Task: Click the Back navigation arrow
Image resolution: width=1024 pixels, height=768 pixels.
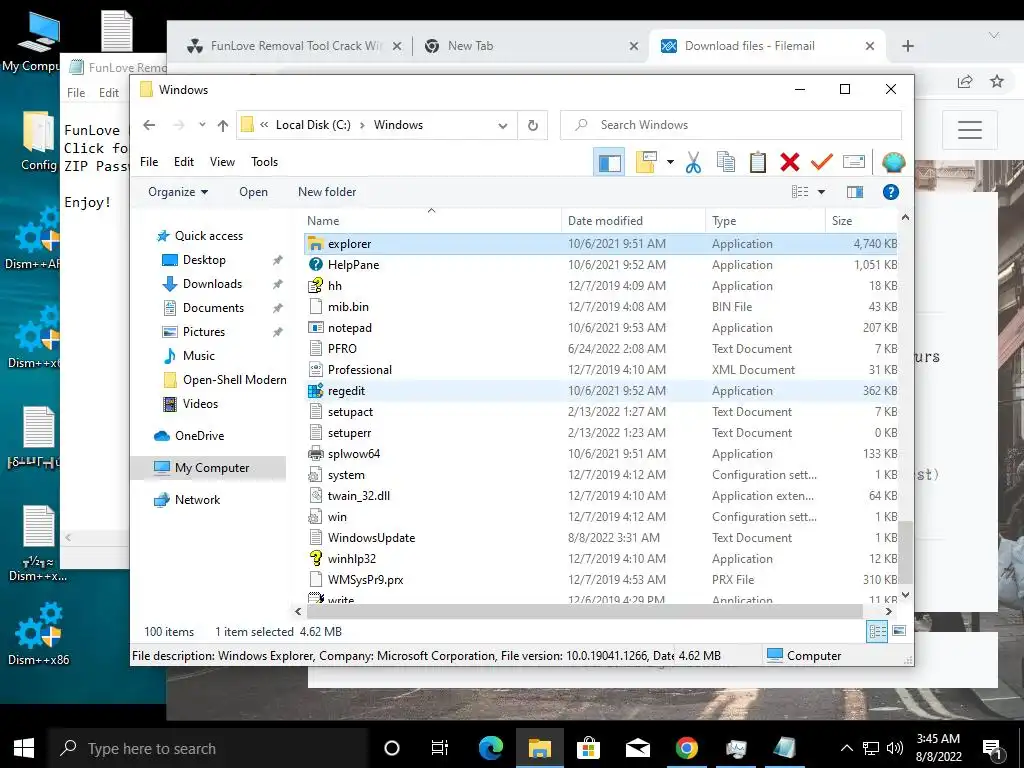Action: [x=150, y=125]
